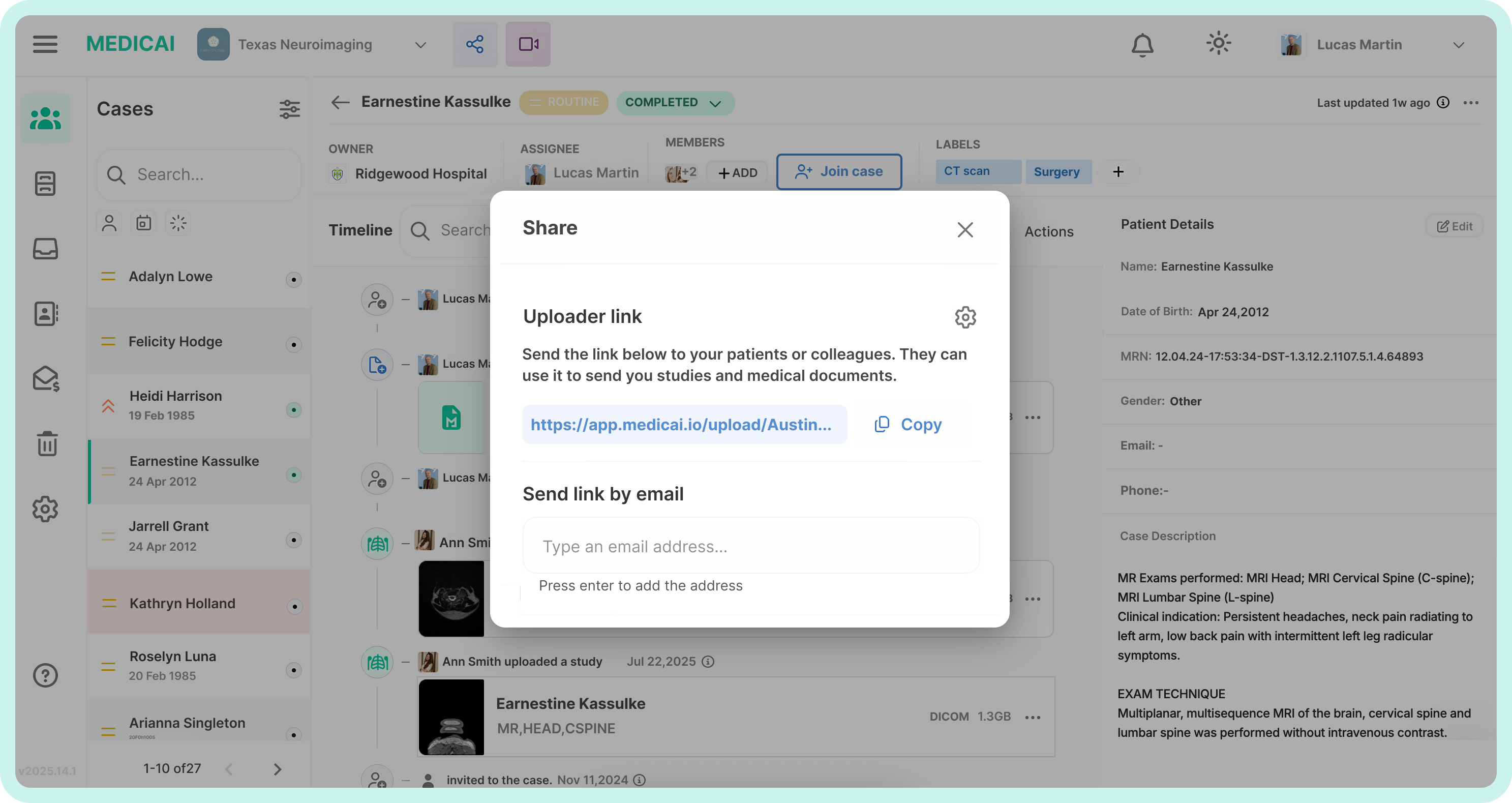1512x803 pixels.
Task: Expand Texas Neuroimaging organization dropdown
Action: pos(420,45)
